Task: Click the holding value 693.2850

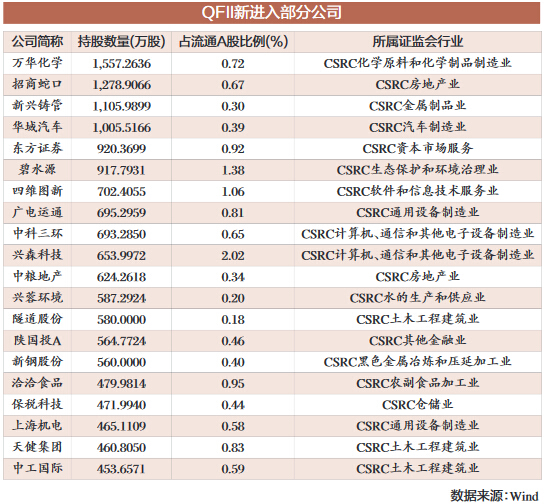Action: [x=121, y=234]
